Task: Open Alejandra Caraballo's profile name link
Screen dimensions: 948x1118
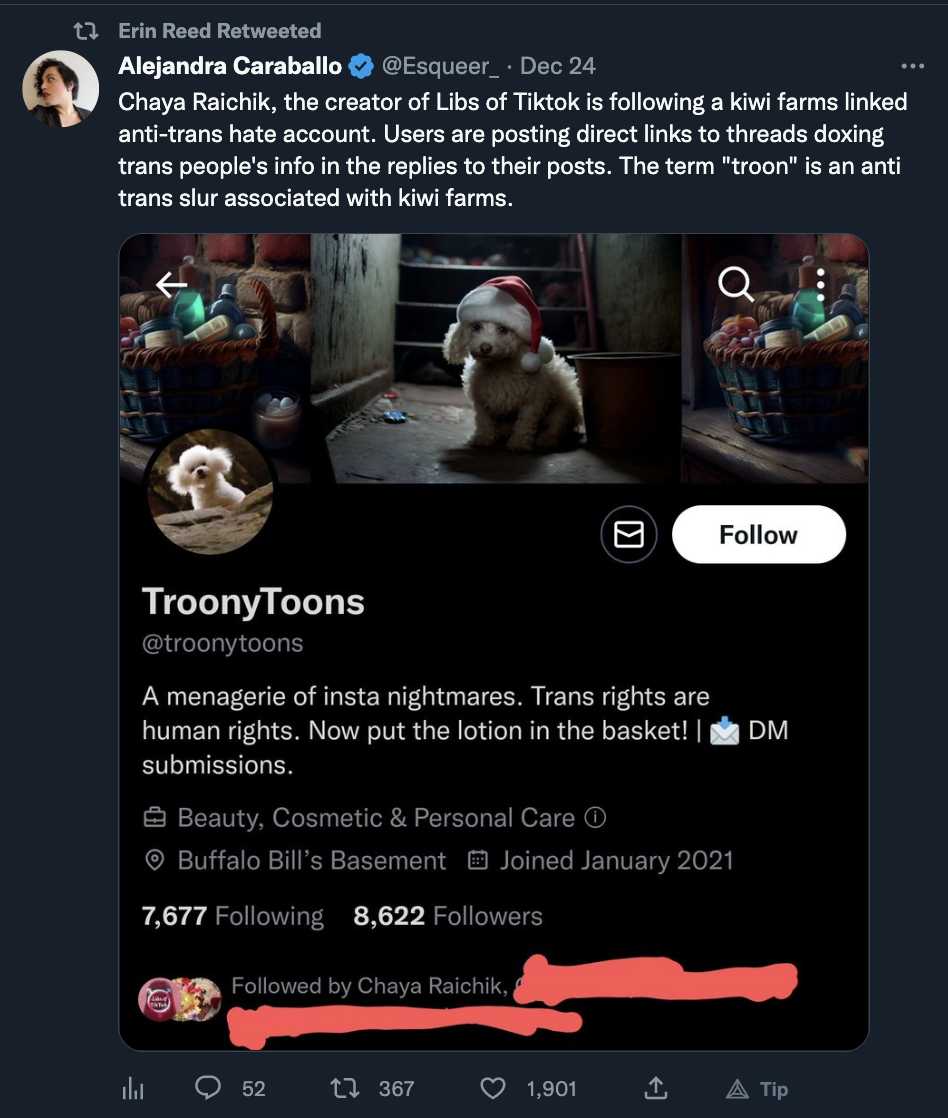Action: (x=232, y=66)
